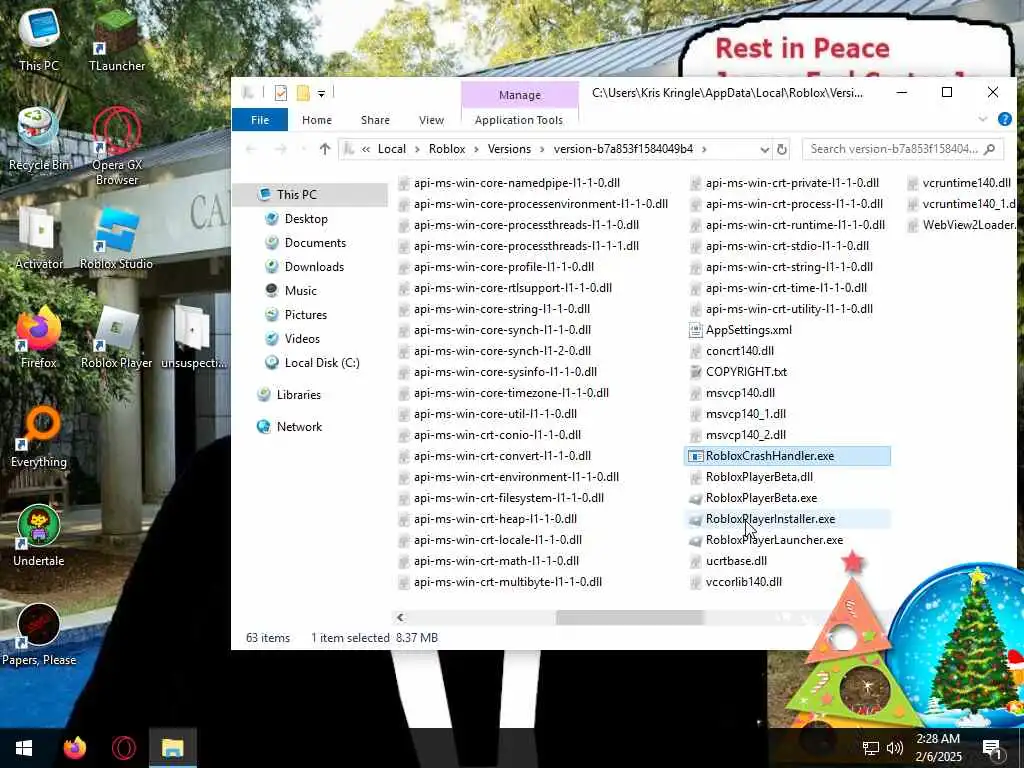Click New folder quick access toolbar icon
Screen dimensions: 1024x768
click(x=303, y=93)
